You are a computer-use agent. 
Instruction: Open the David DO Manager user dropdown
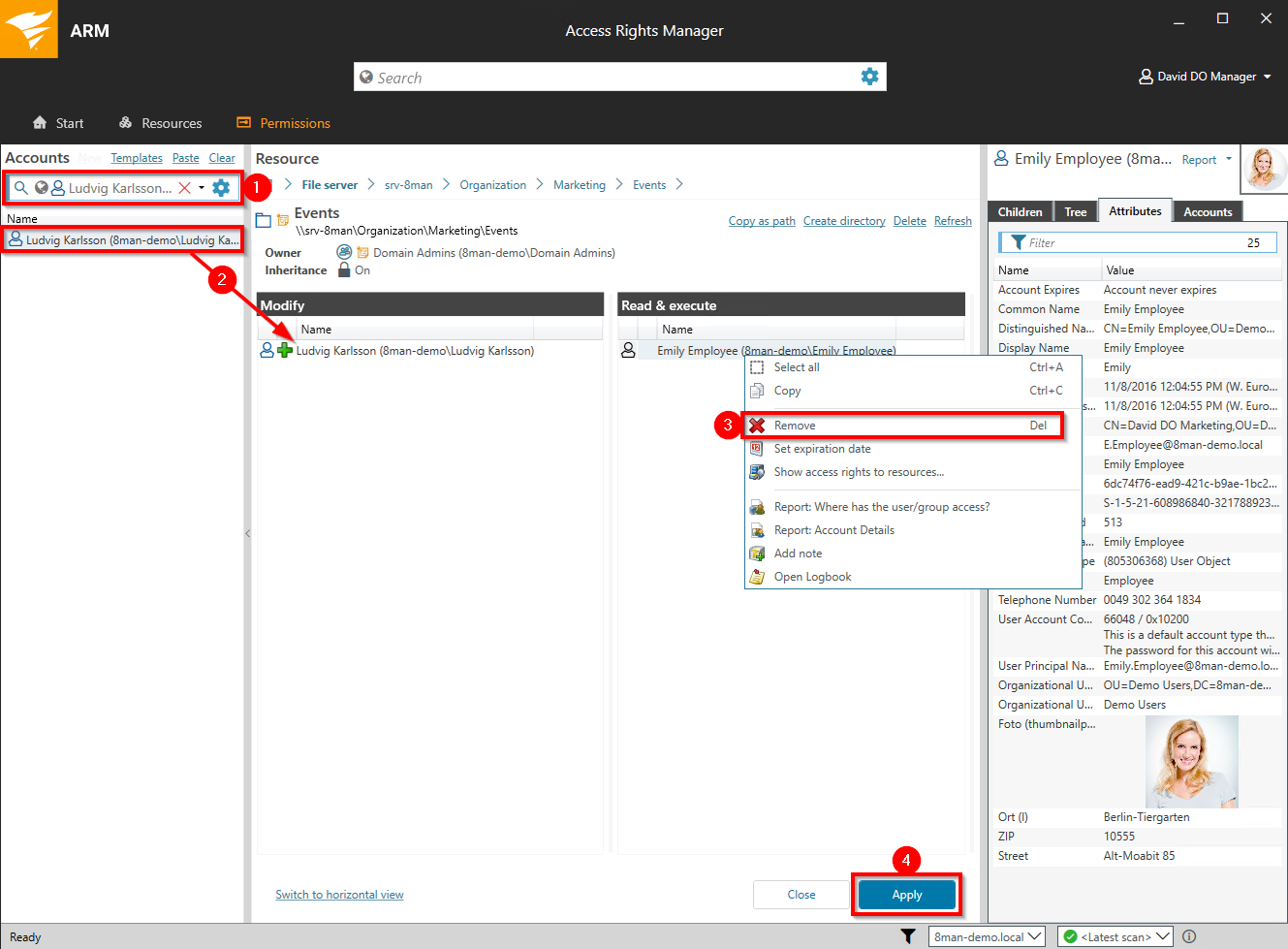1205,77
